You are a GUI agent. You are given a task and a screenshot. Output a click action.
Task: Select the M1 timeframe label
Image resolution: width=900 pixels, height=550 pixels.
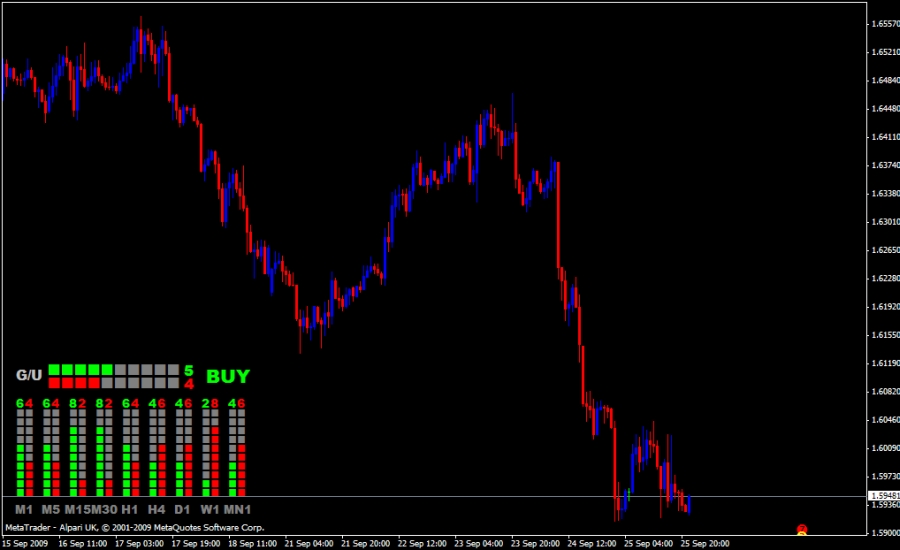click(x=25, y=508)
